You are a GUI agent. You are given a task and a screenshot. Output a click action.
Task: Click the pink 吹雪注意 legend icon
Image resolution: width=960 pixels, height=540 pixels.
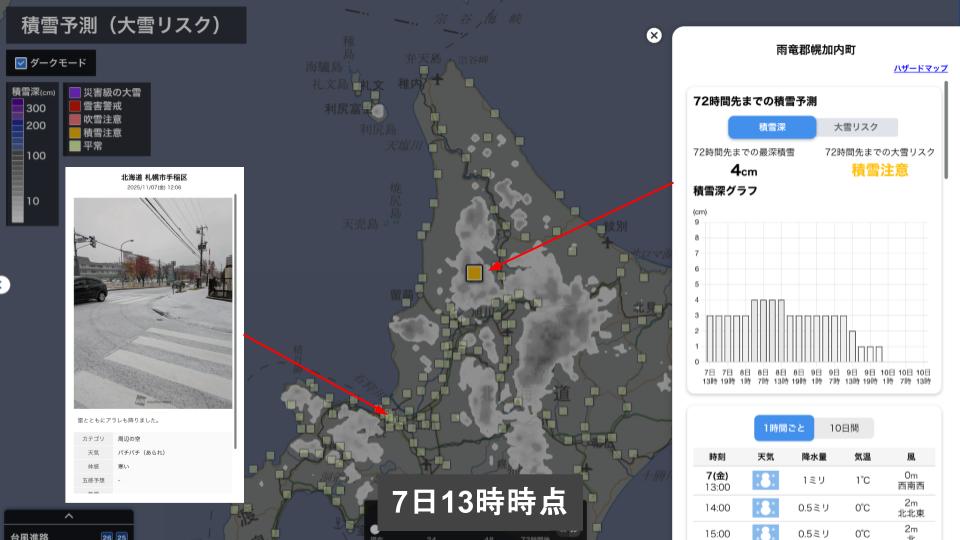coord(75,119)
